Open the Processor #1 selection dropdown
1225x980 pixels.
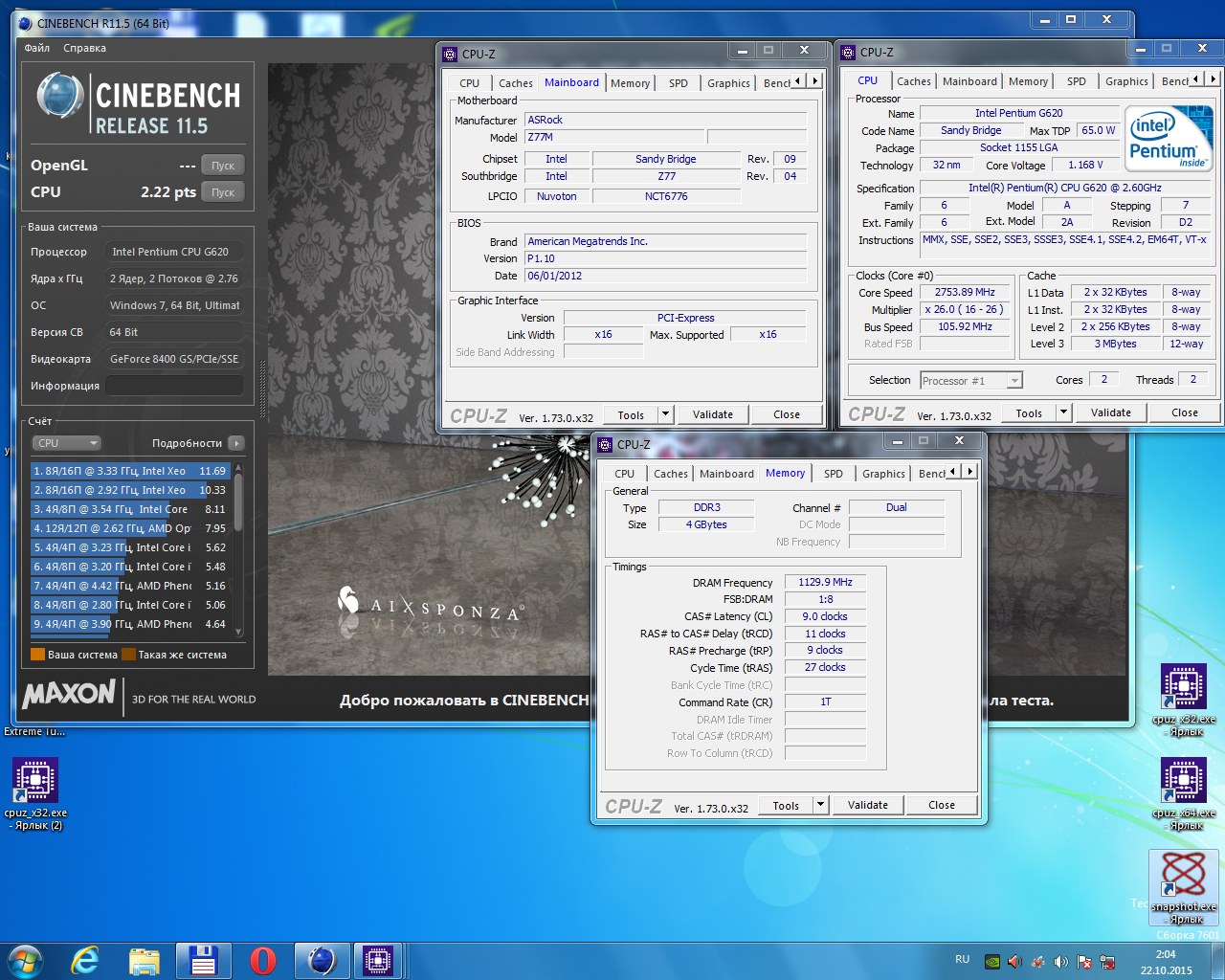point(971,381)
